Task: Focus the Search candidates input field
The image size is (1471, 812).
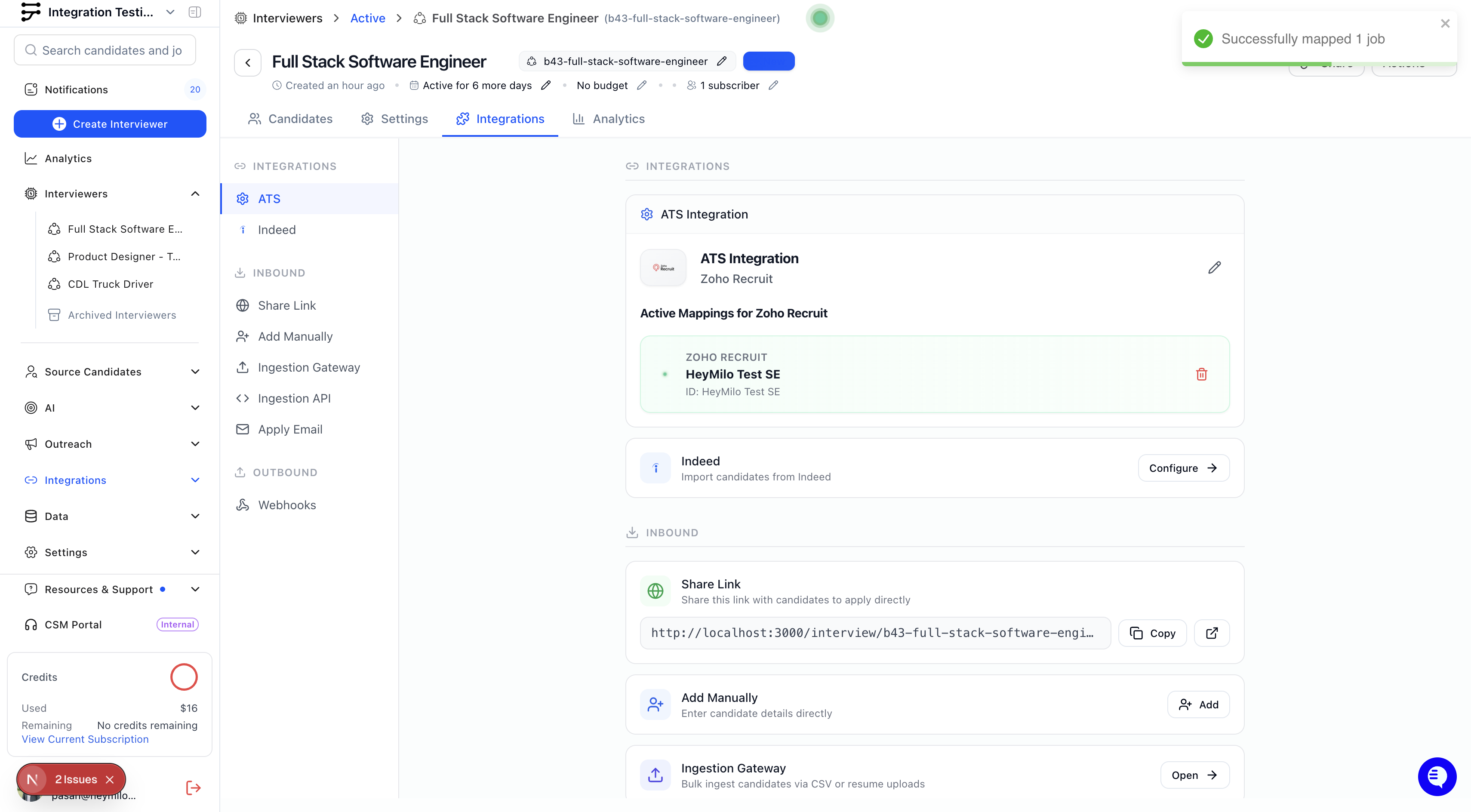Action: coord(111,50)
